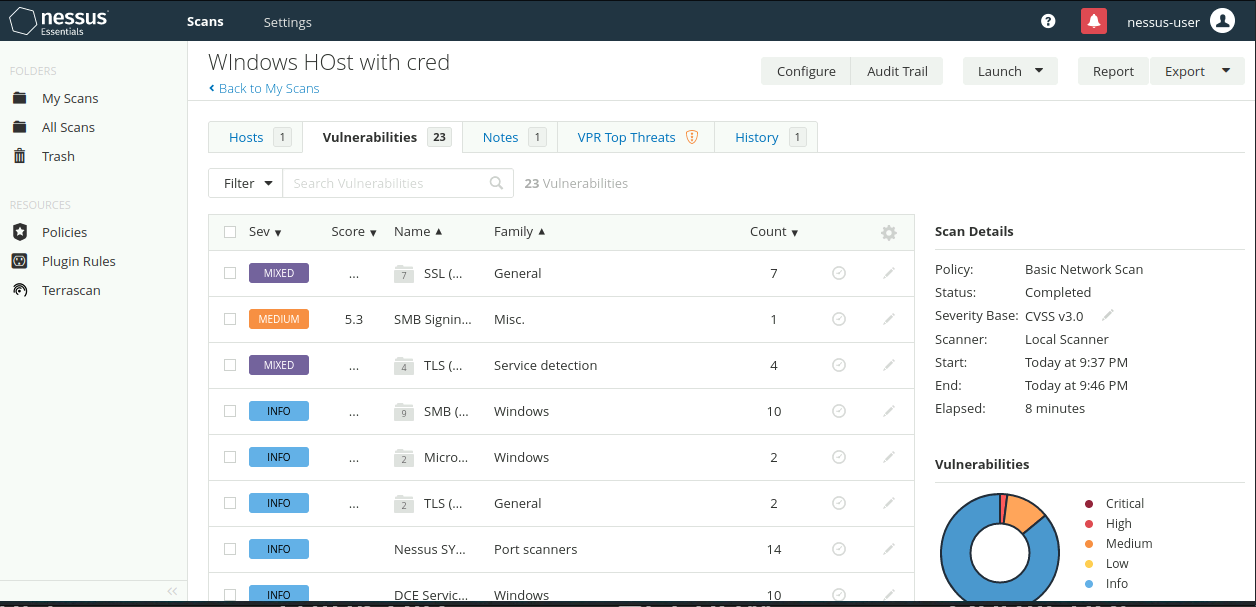Open the Settings menu in top bar
This screenshot has height=607, width=1256.
pos(287,22)
